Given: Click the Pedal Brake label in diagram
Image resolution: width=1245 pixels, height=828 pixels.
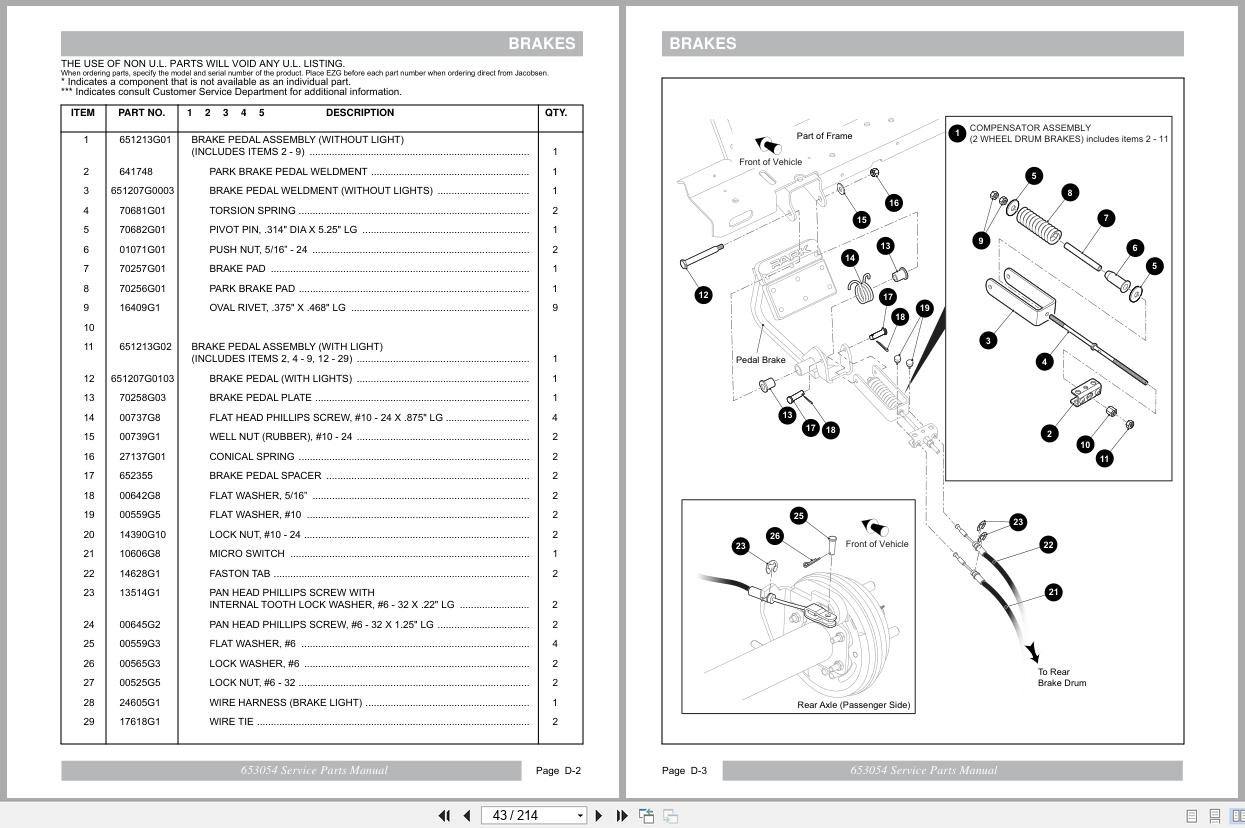Looking at the screenshot, I should (x=761, y=360).
